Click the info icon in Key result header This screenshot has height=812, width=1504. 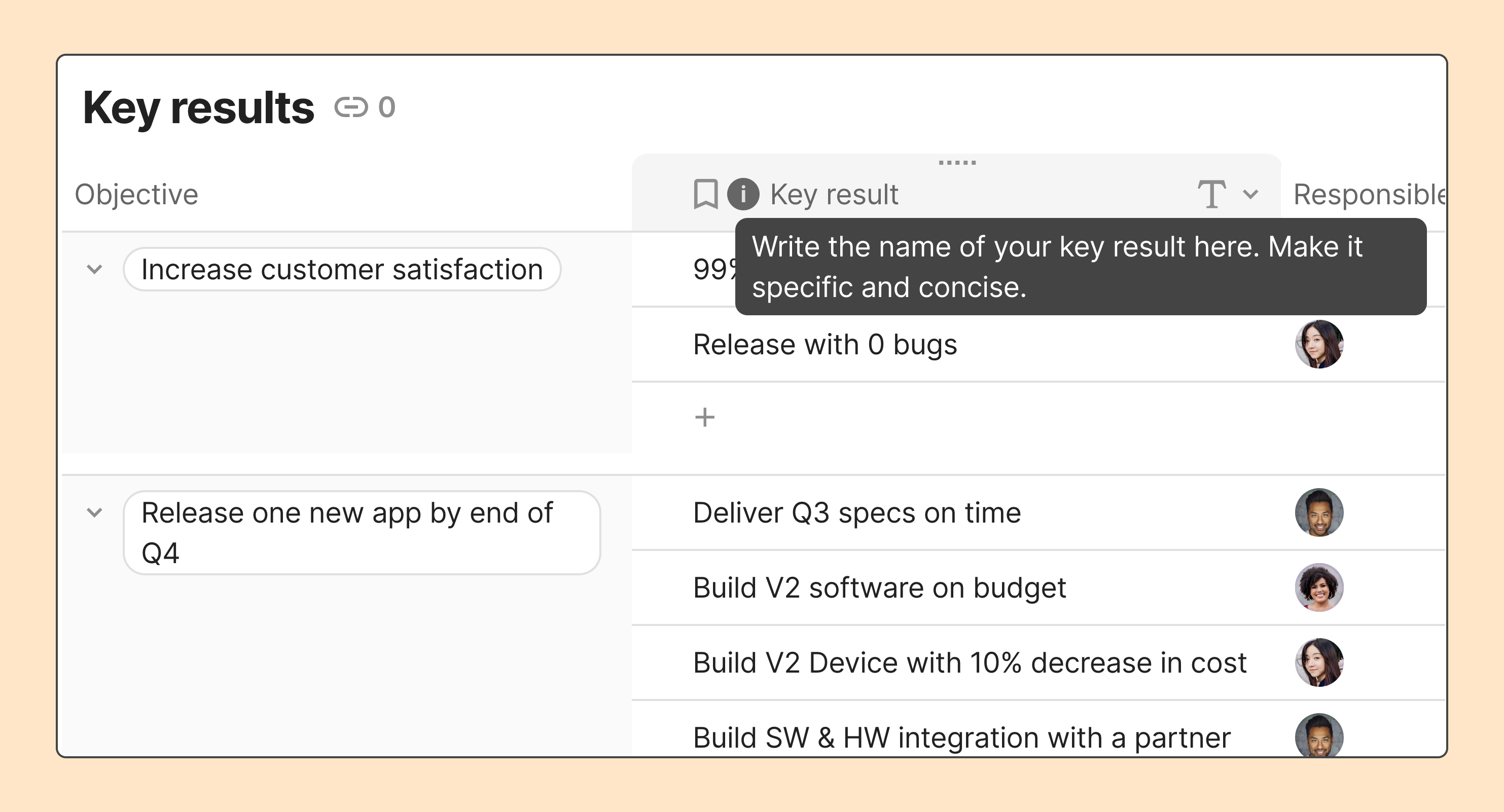click(743, 194)
